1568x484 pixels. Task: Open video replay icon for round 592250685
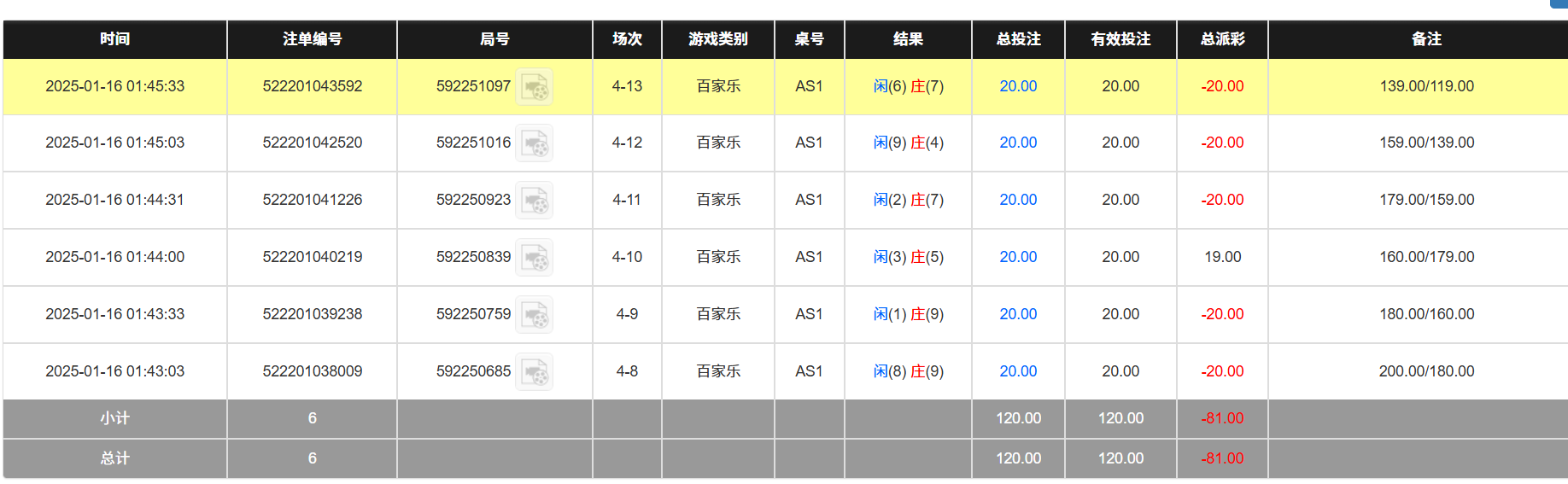click(x=535, y=372)
